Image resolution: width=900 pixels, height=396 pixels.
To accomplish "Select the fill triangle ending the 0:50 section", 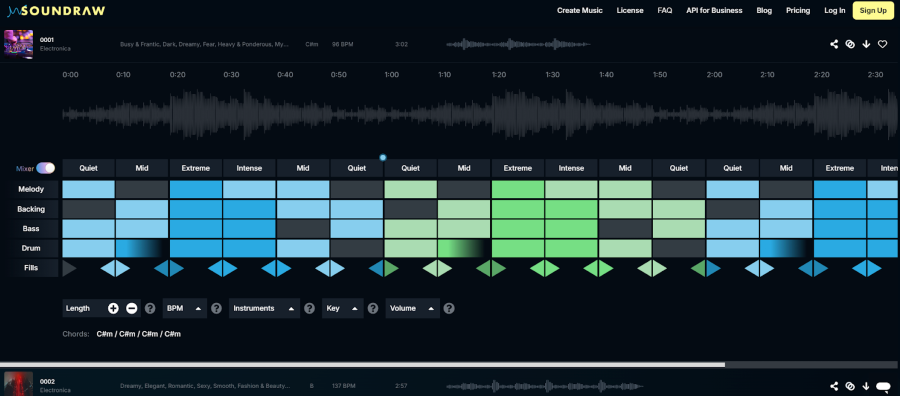I will click(376, 268).
